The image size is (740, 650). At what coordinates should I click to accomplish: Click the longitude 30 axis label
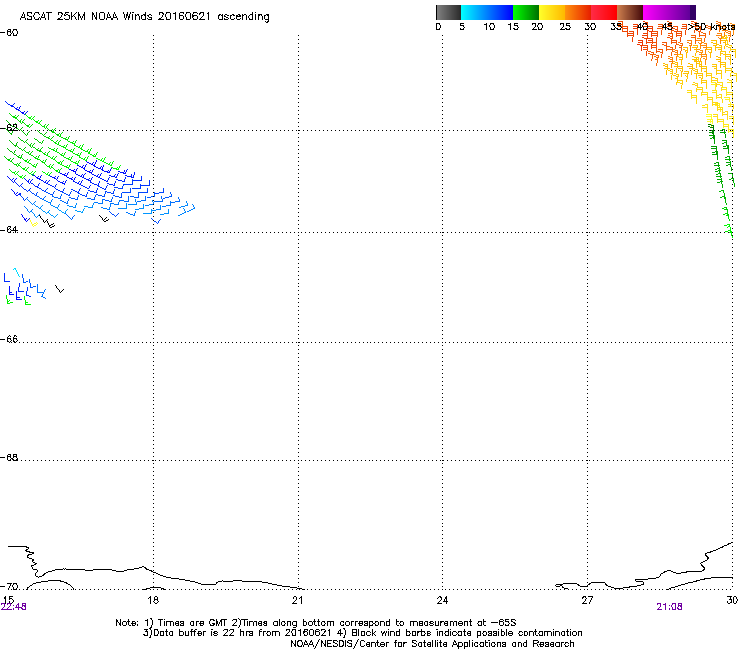(x=732, y=600)
